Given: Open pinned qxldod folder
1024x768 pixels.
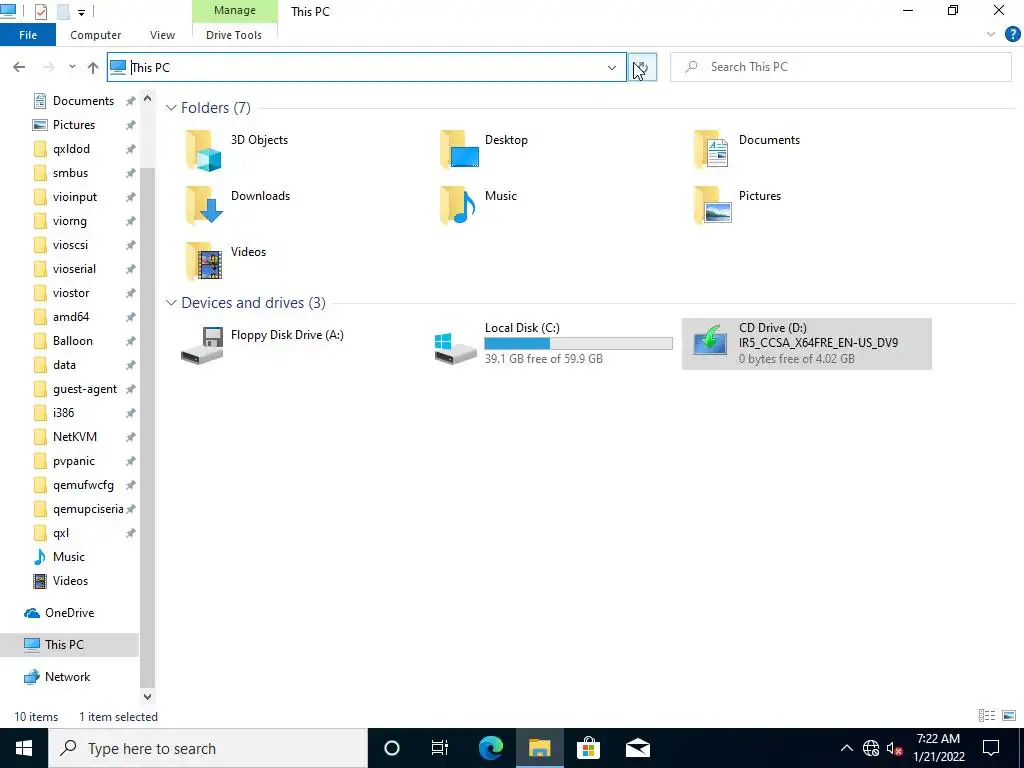Looking at the screenshot, I should tap(71, 149).
